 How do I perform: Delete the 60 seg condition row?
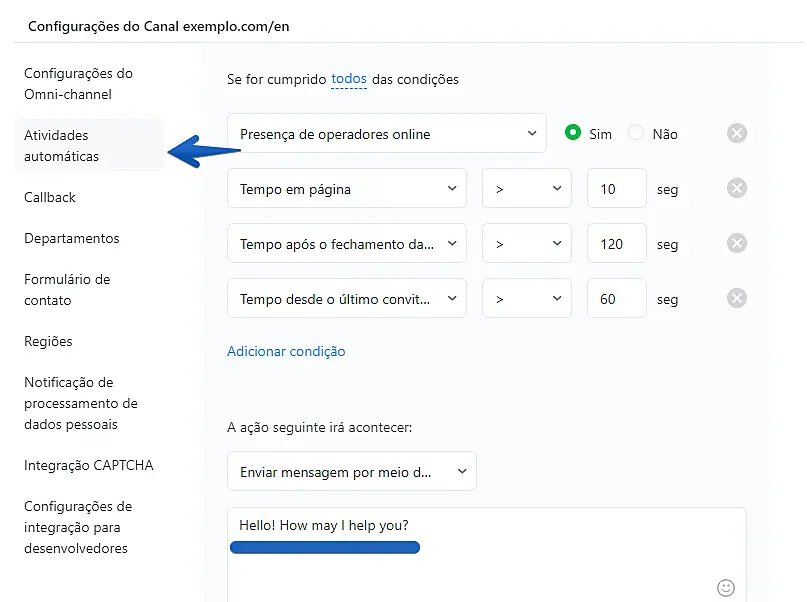737,298
